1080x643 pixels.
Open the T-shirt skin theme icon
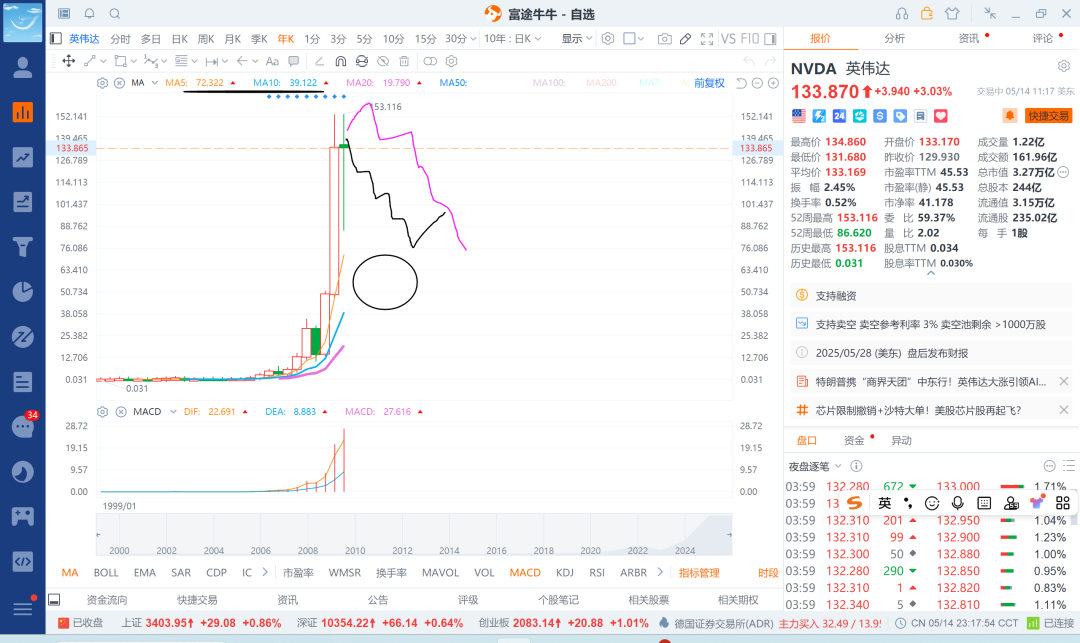click(952, 14)
